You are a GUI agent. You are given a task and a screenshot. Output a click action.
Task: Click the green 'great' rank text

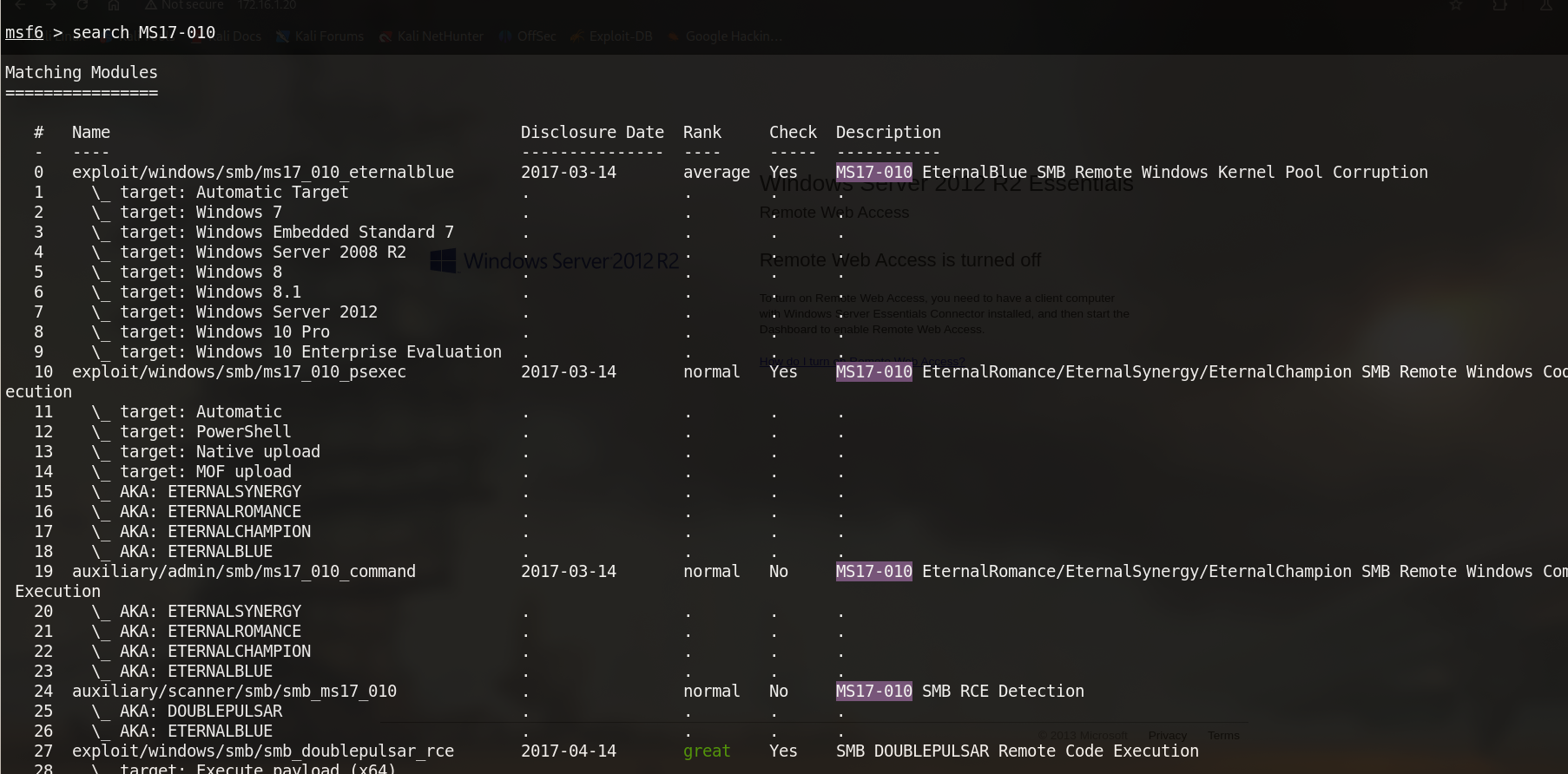point(707,751)
